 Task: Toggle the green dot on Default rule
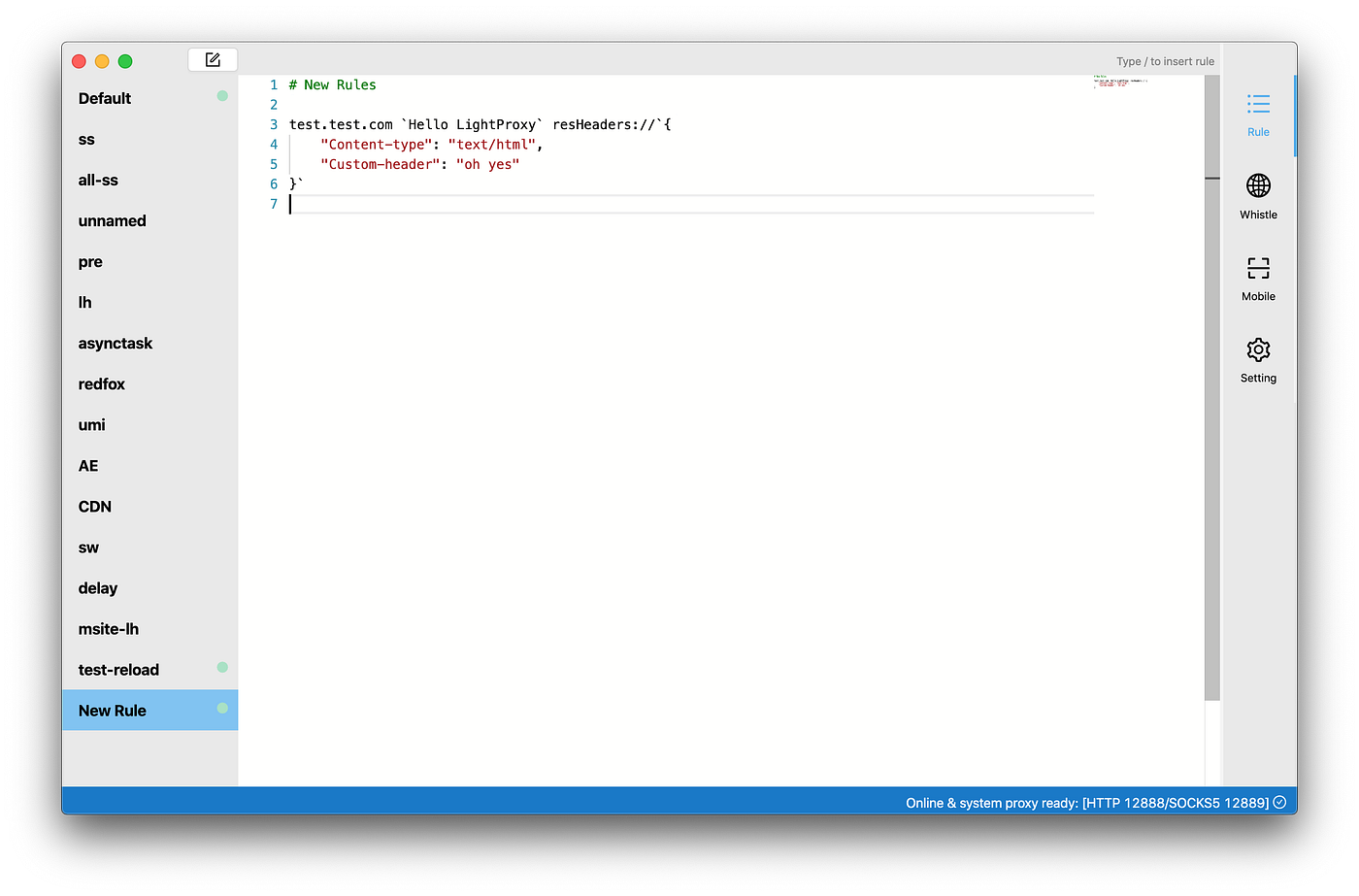tap(222, 96)
